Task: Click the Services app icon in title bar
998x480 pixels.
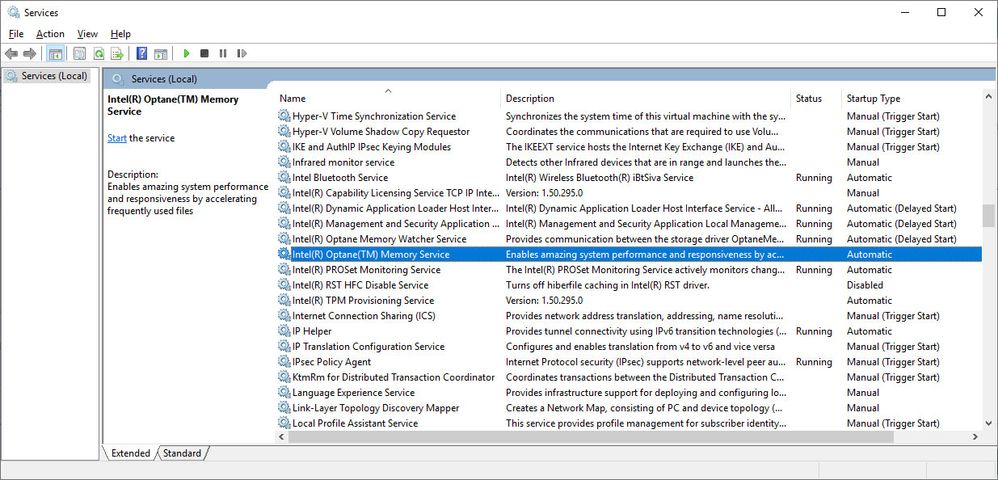Action: 13,12
